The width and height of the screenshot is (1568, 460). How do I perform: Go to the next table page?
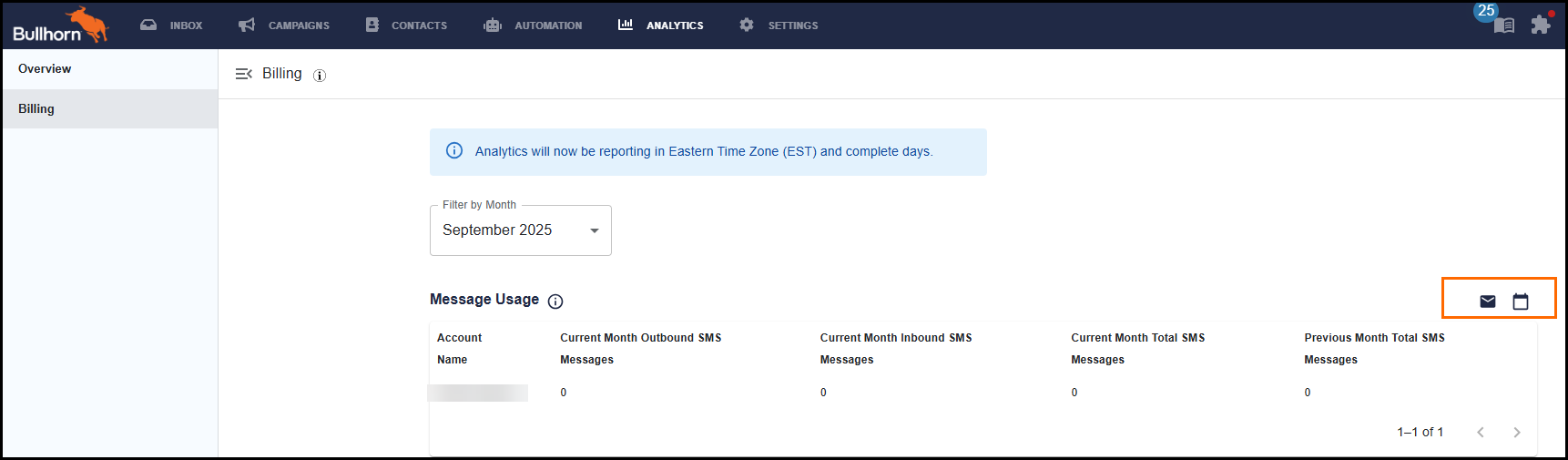[x=1517, y=433]
